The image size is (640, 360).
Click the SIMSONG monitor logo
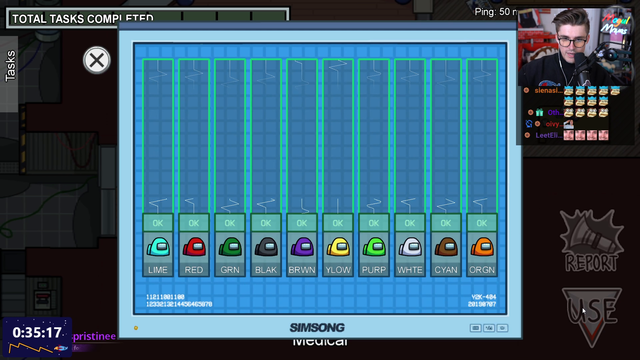(317, 327)
